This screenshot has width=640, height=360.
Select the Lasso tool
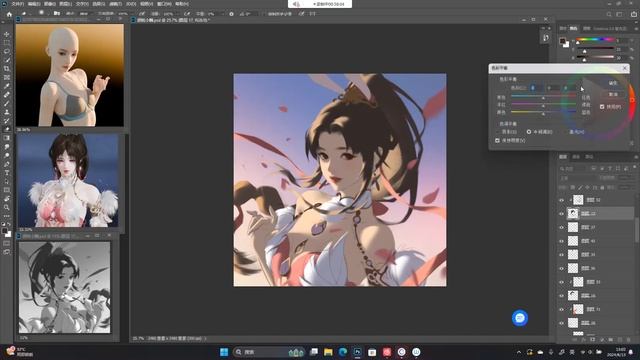pos(7,51)
